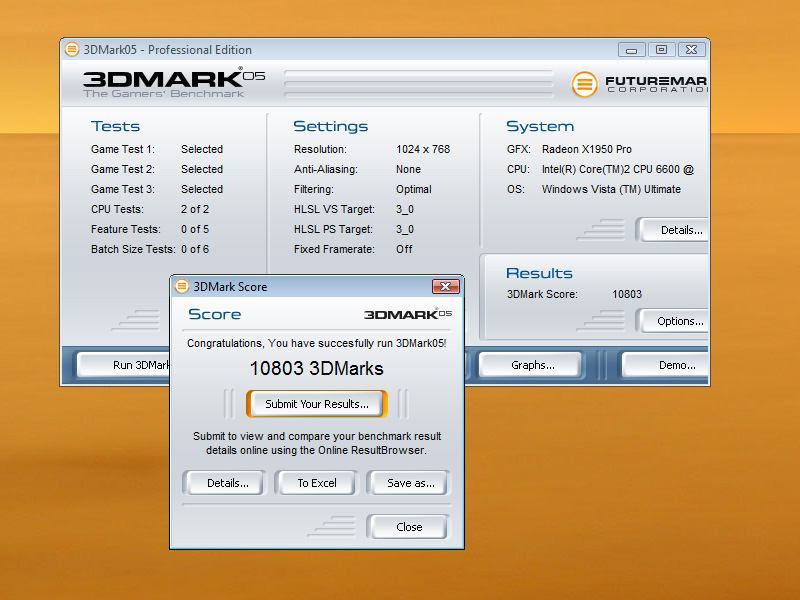Click the '10803 3DMarks' score text
This screenshot has height=600, width=800.
(x=316, y=368)
